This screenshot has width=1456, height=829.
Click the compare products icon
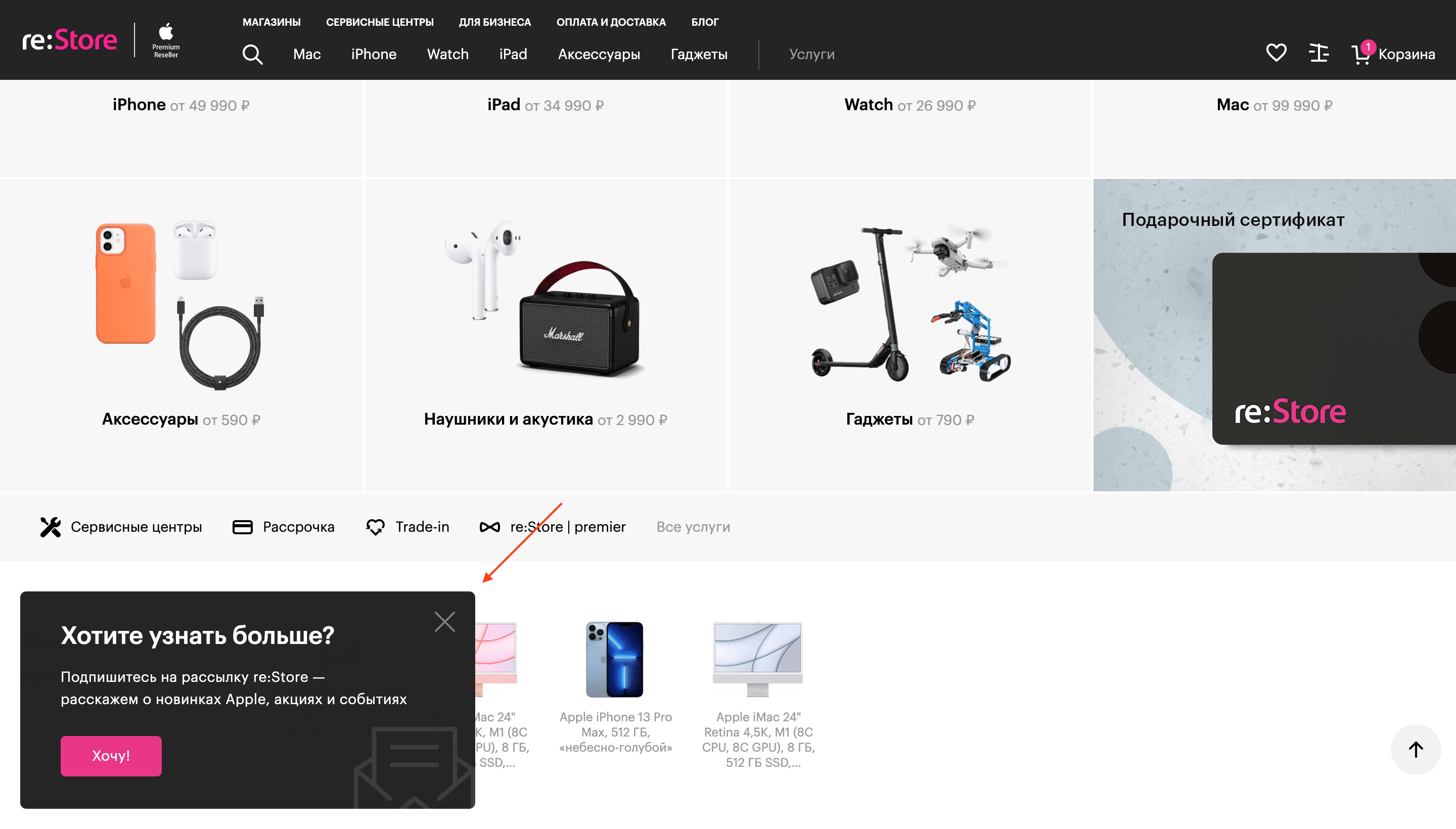click(x=1319, y=53)
